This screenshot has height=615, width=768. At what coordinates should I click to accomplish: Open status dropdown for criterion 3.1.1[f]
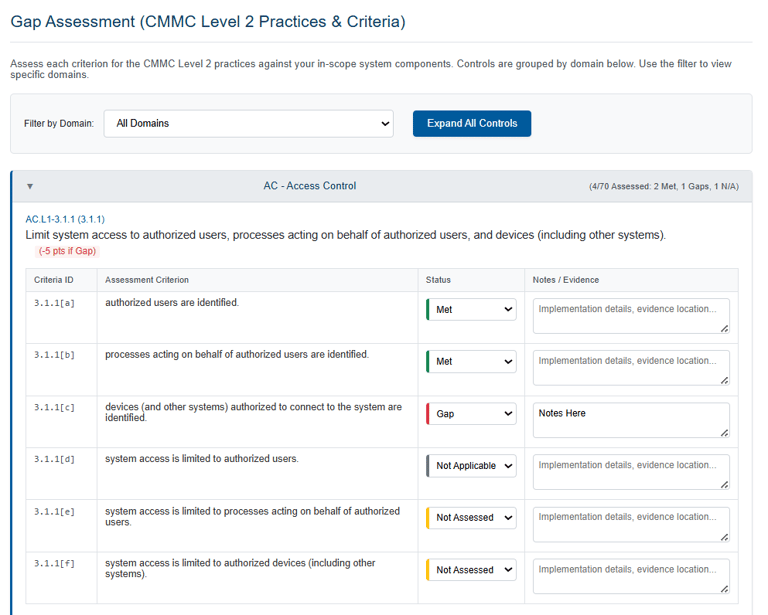[471, 570]
